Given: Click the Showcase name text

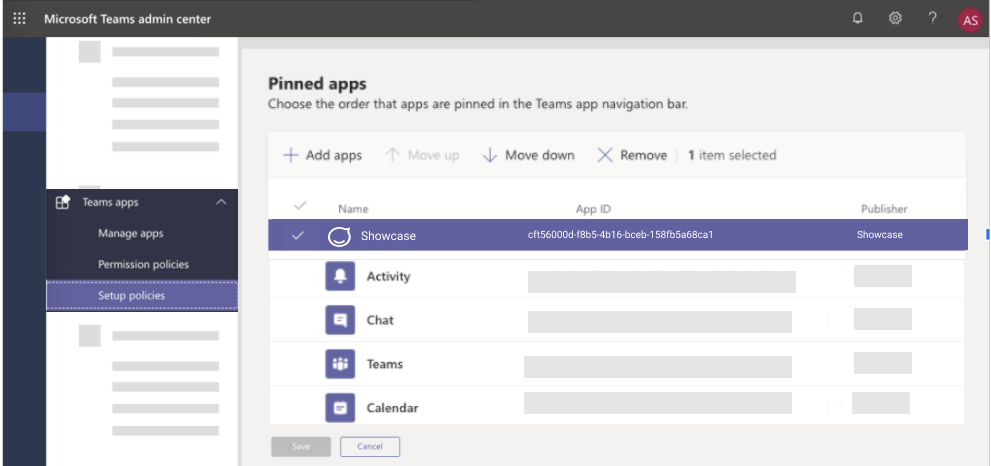Looking at the screenshot, I should pyautogui.click(x=388, y=236).
